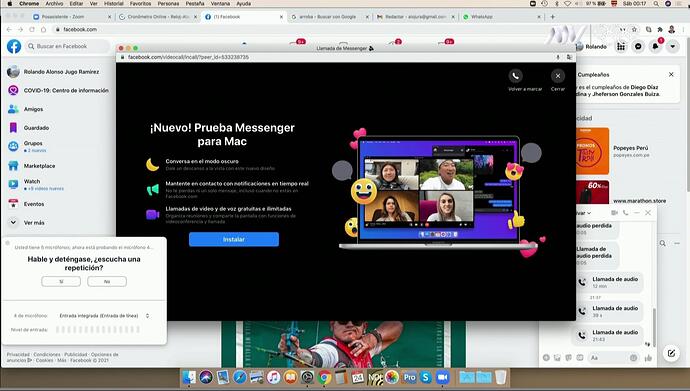Switch to the Cronómetro Online tab
690x391 pixels.
158,17
